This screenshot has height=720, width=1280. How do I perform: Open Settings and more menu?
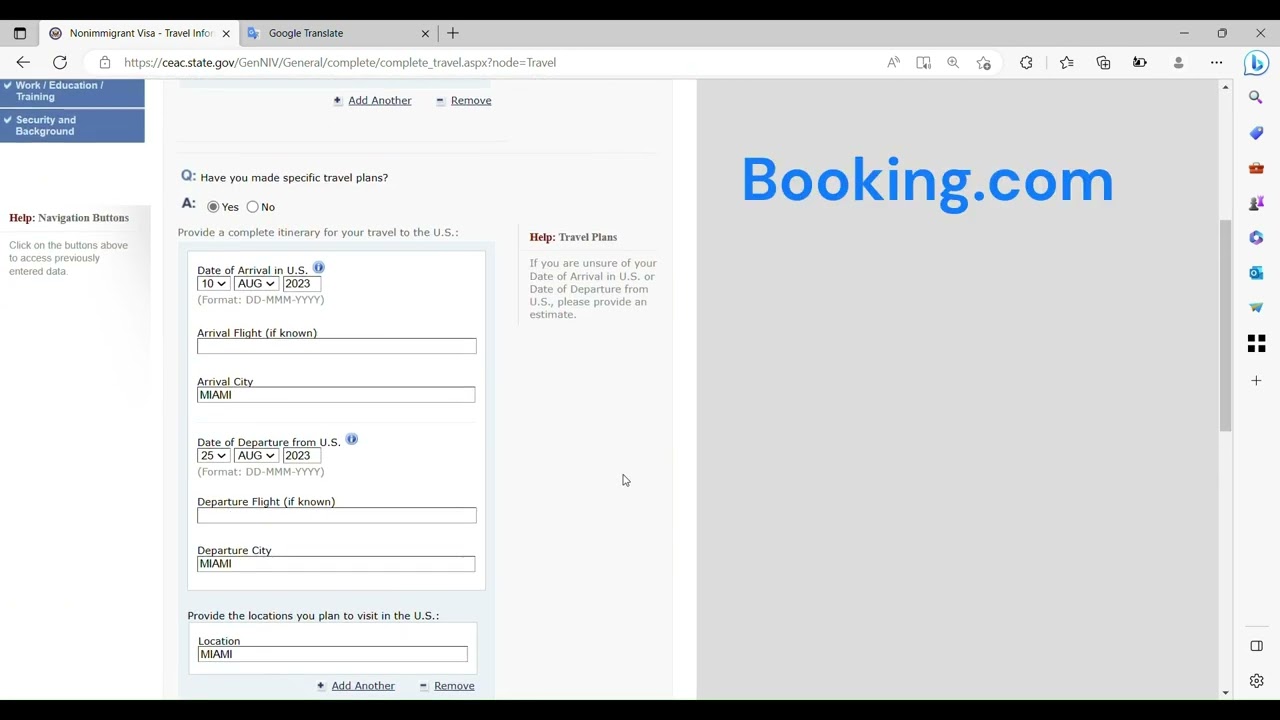tap(1216, 62)
